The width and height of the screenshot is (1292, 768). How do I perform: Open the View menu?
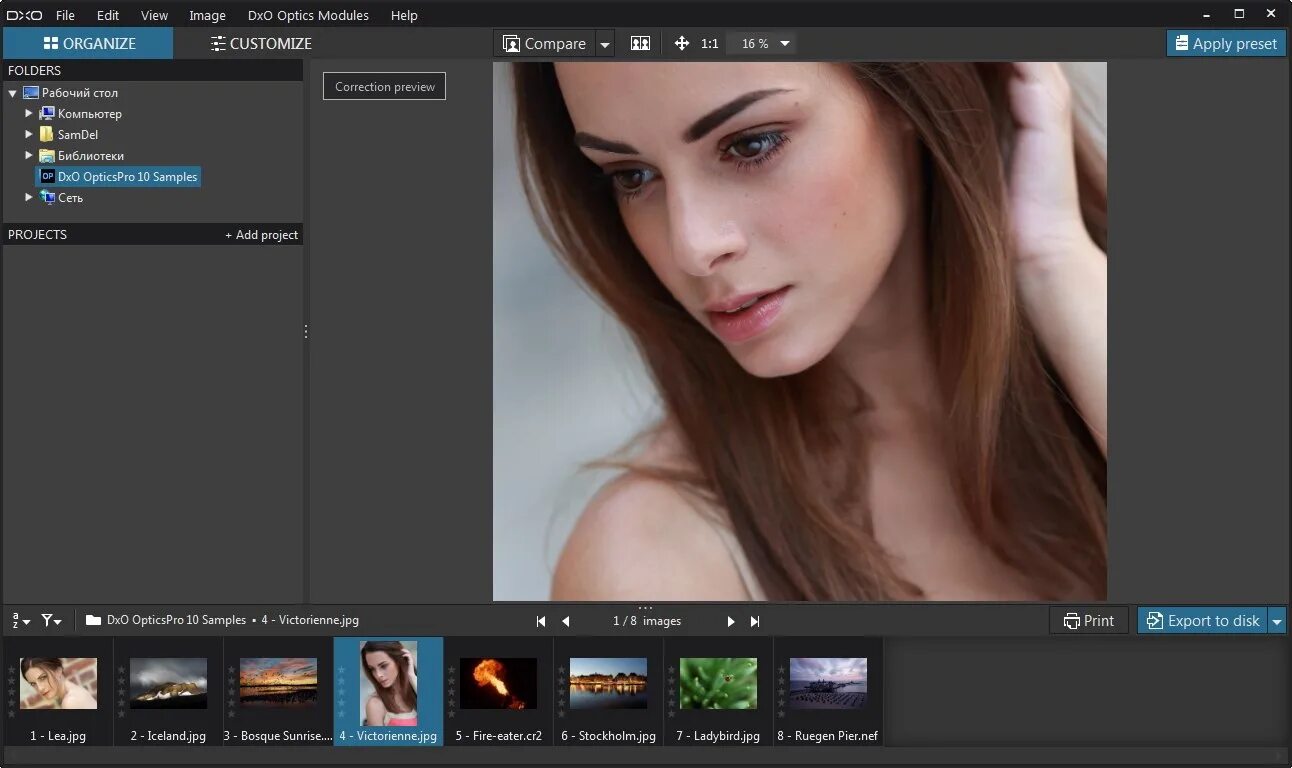(154, 15)
